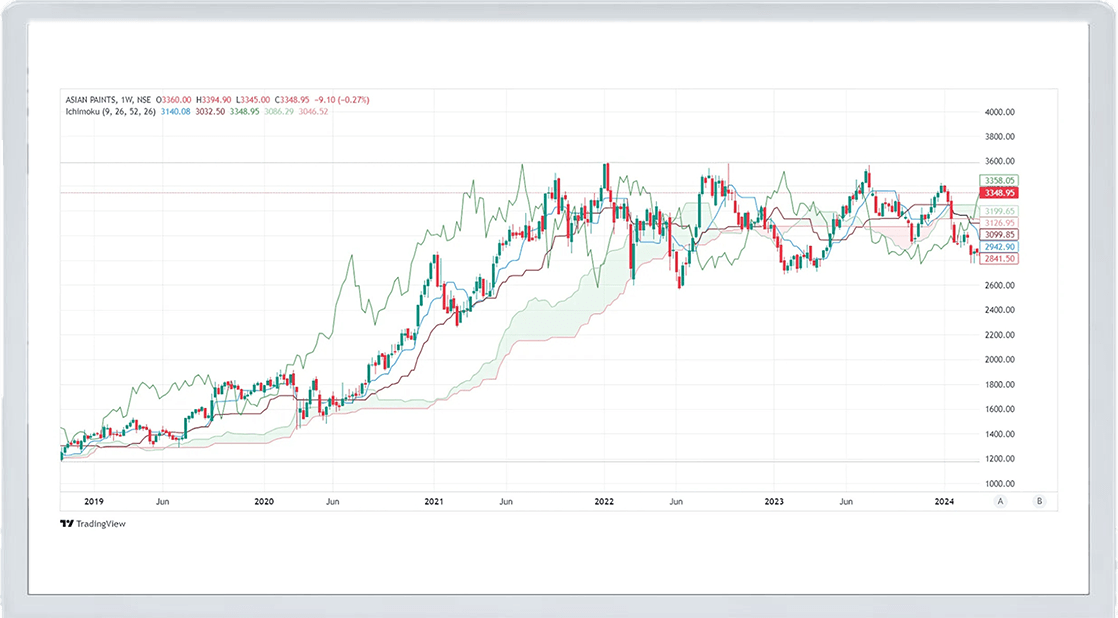The image size is (1118, 618).
Task: Click the 2019 label on the time axis
Action: point(93,500)
